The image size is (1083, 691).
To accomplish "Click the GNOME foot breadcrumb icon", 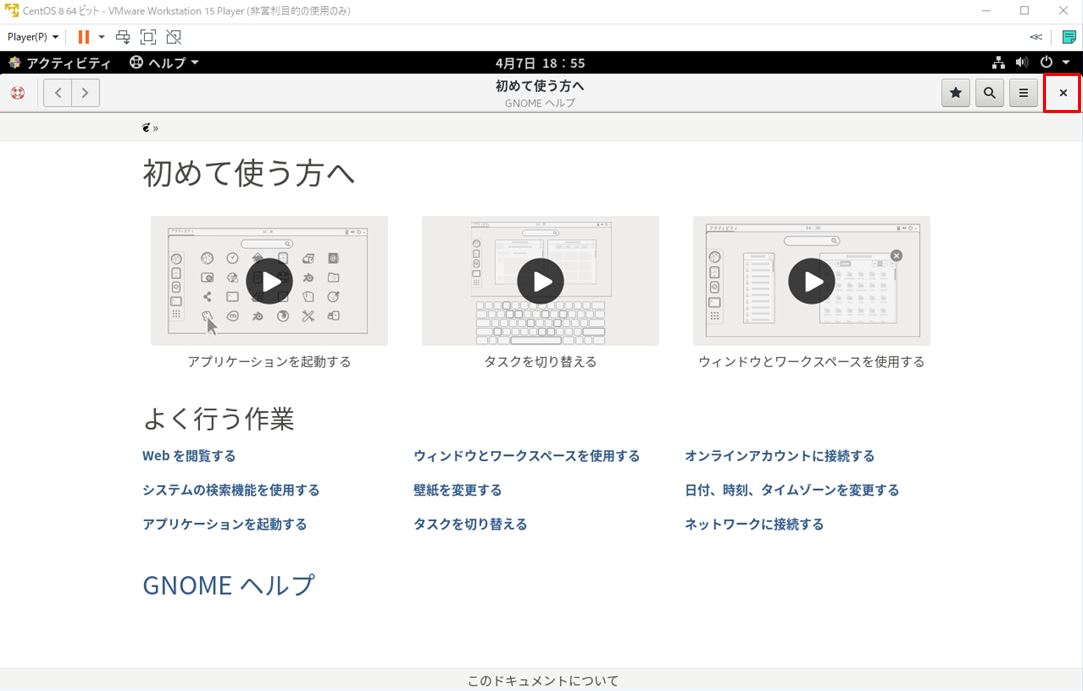I will [x=146, y=128].
